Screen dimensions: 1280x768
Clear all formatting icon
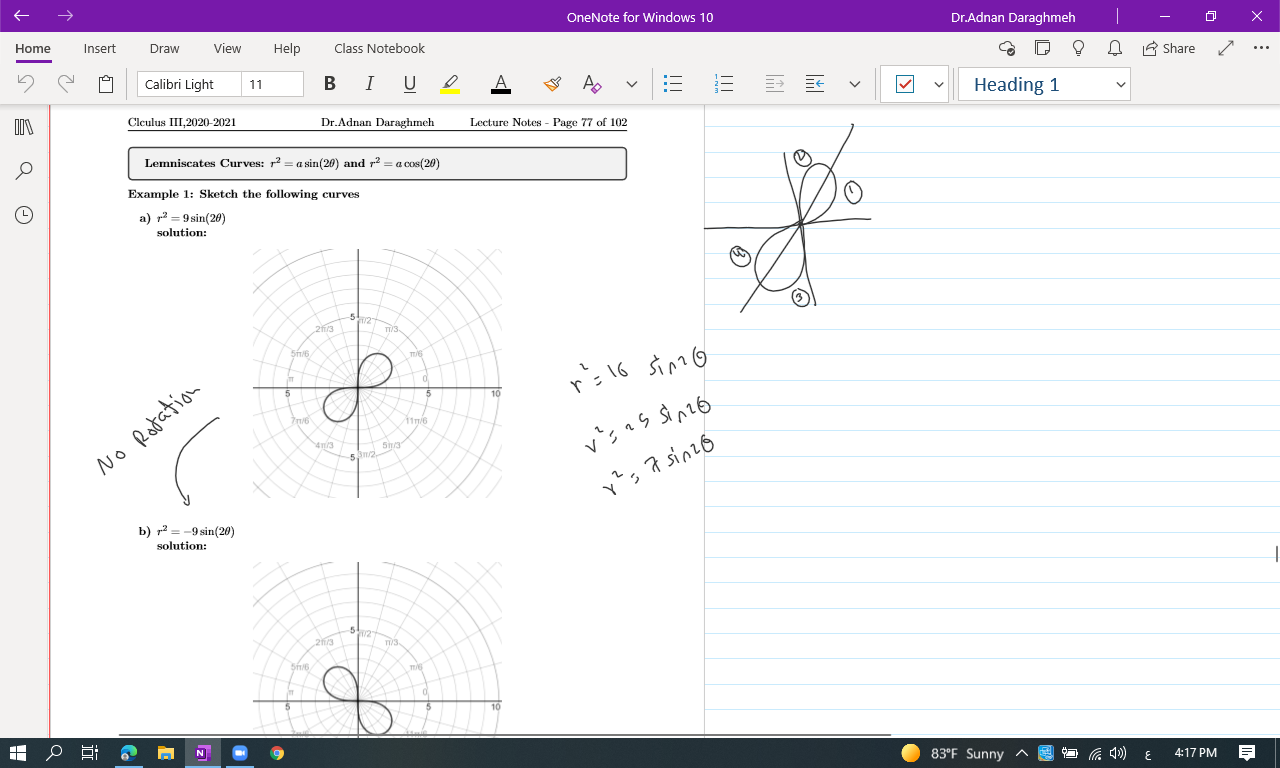pos(592,84)
